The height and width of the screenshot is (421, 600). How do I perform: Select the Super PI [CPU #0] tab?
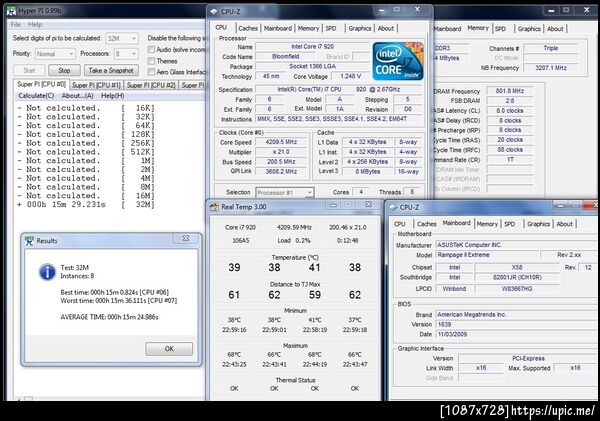(41, 84)
